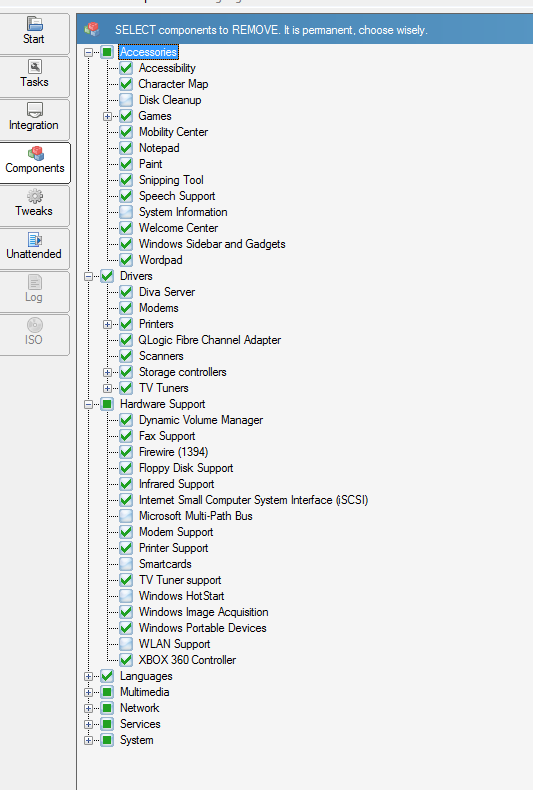Open the ISO disc icon
The width and height of the screenshot is (533, 790).
pos(34,325)
